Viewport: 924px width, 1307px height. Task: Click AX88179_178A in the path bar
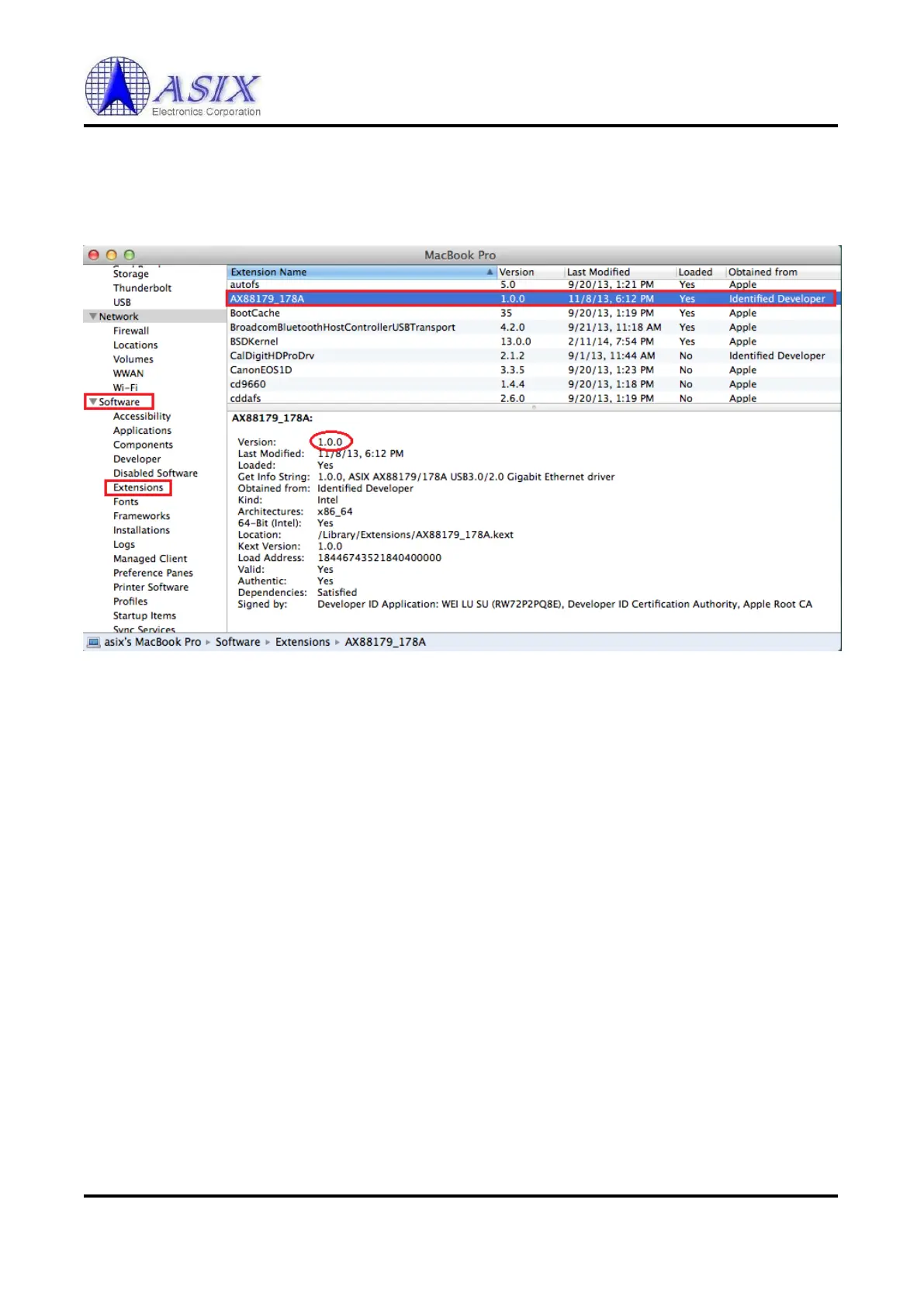[386, 643]
